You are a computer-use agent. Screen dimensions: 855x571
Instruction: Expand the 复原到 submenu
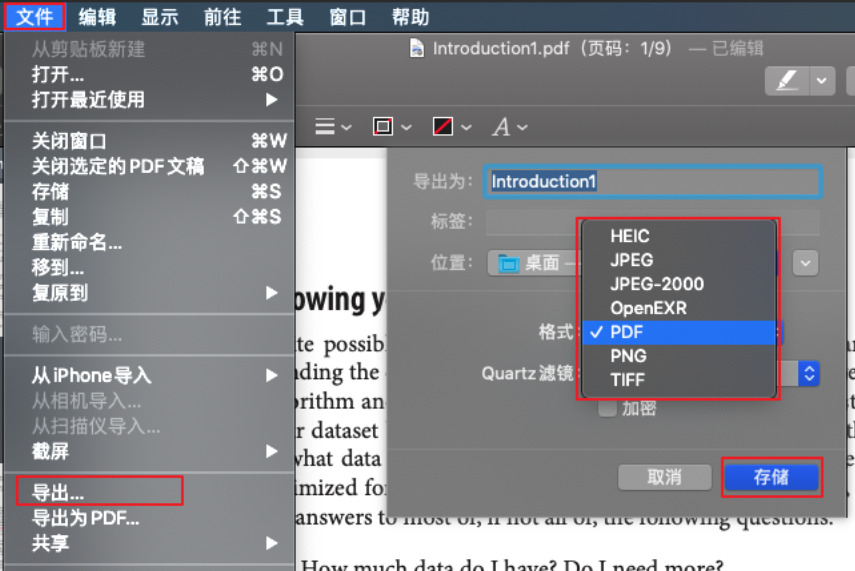tap(149, 293)
